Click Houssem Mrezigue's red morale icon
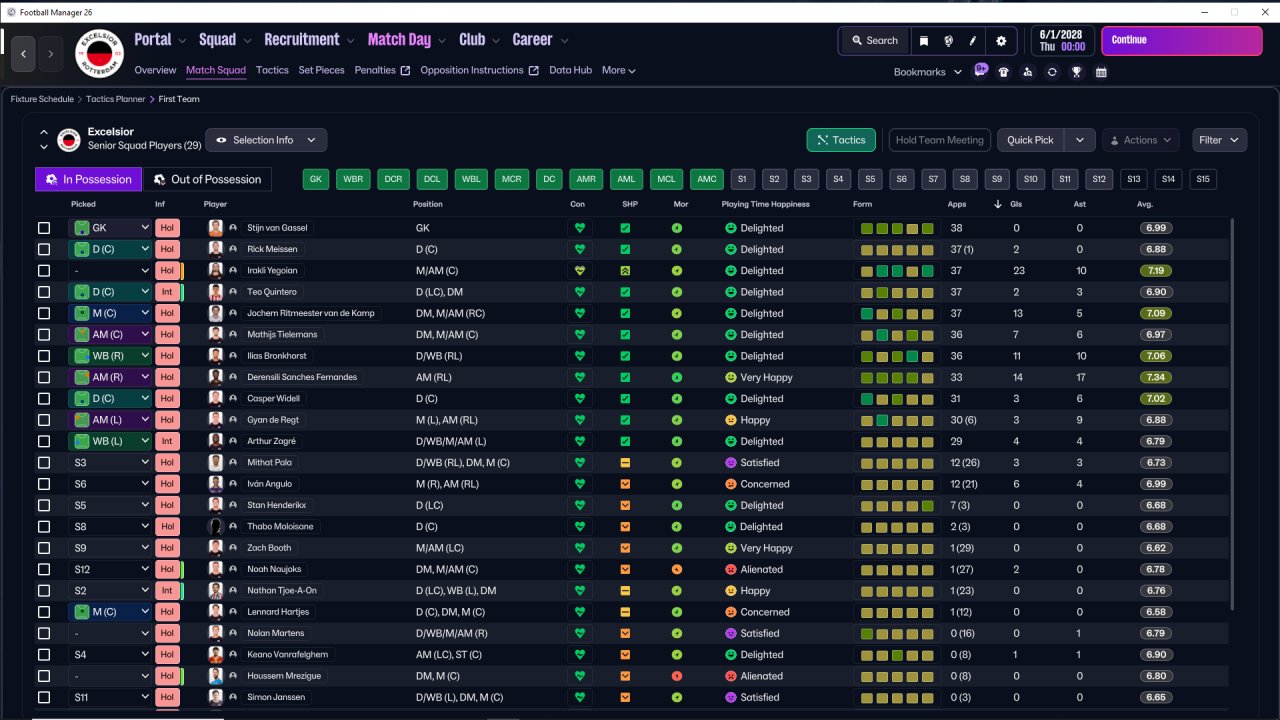The width and height of the screenshot is (1280, 720). (677, 676)
